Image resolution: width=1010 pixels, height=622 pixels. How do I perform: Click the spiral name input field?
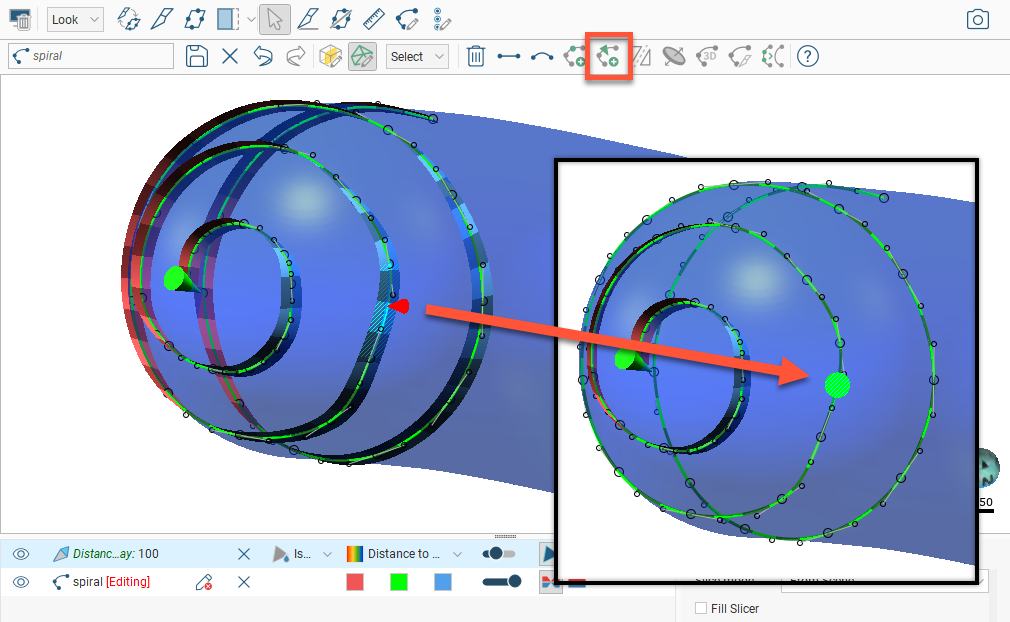click(92, 57)
